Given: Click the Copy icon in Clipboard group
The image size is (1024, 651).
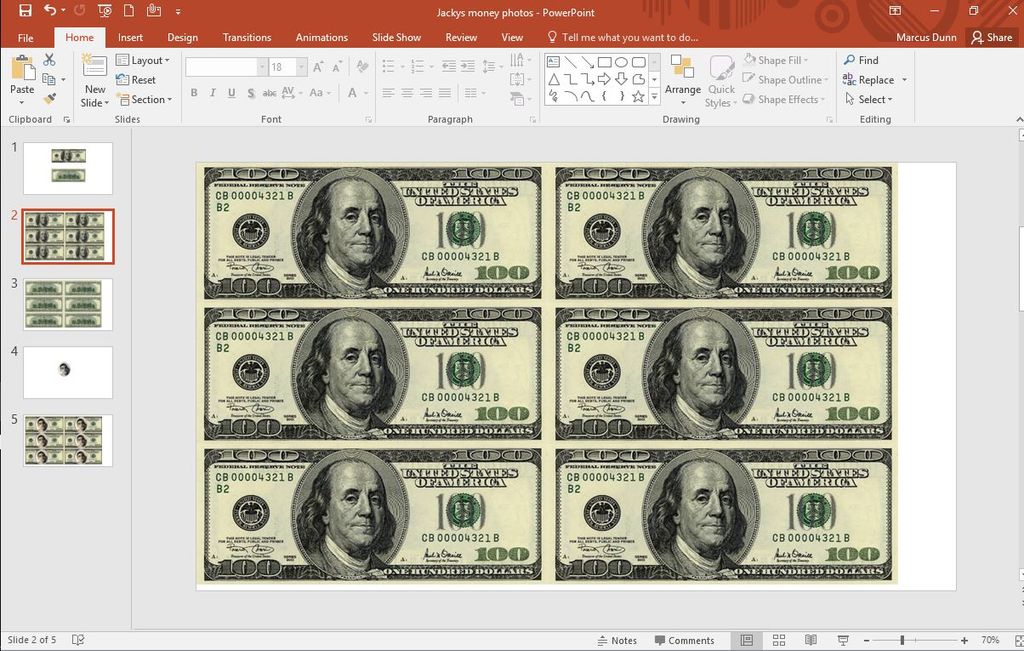Looking at the screenshot, I should pos(48,79).
